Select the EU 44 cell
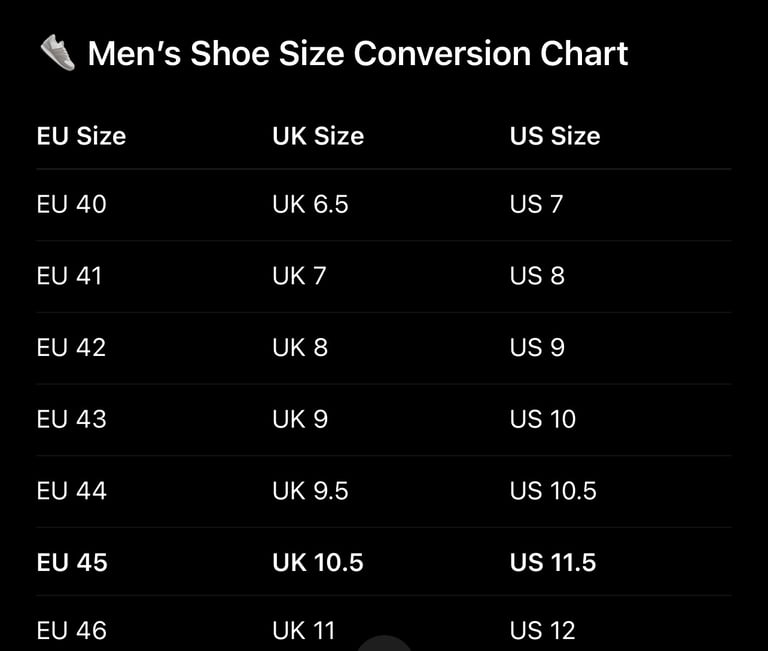The width and height of the screenshot is (768, 651). click(72, 491)
